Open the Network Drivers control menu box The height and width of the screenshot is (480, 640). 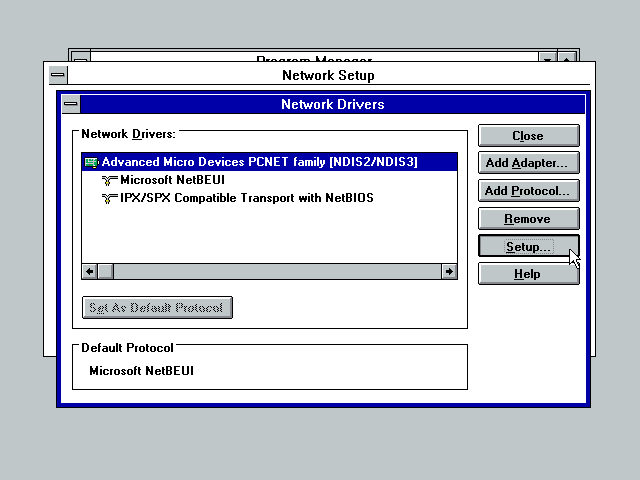click(x=71, y=104)
